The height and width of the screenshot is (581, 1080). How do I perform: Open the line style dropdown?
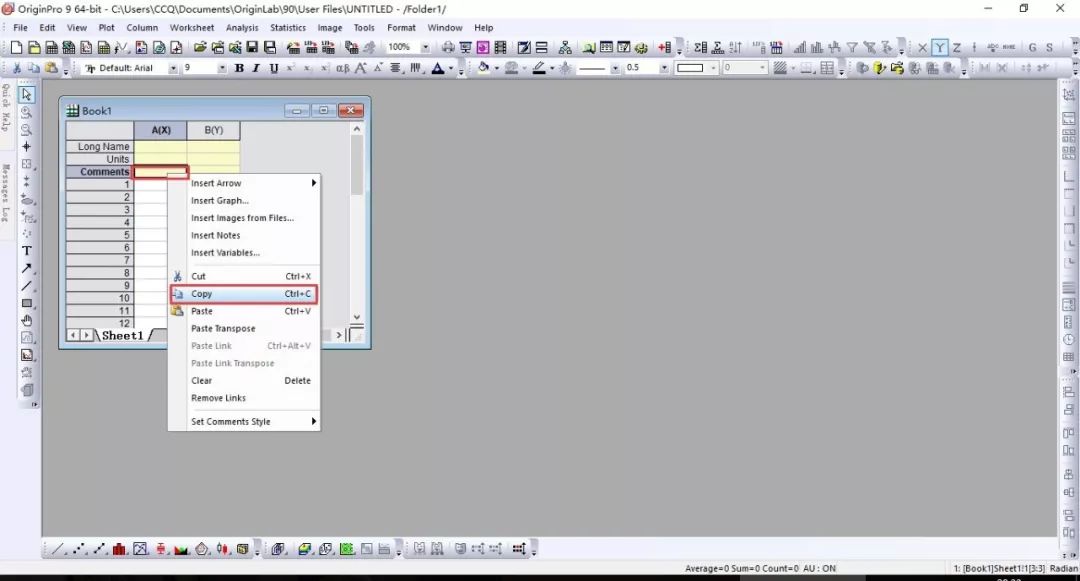pos(615,67)
